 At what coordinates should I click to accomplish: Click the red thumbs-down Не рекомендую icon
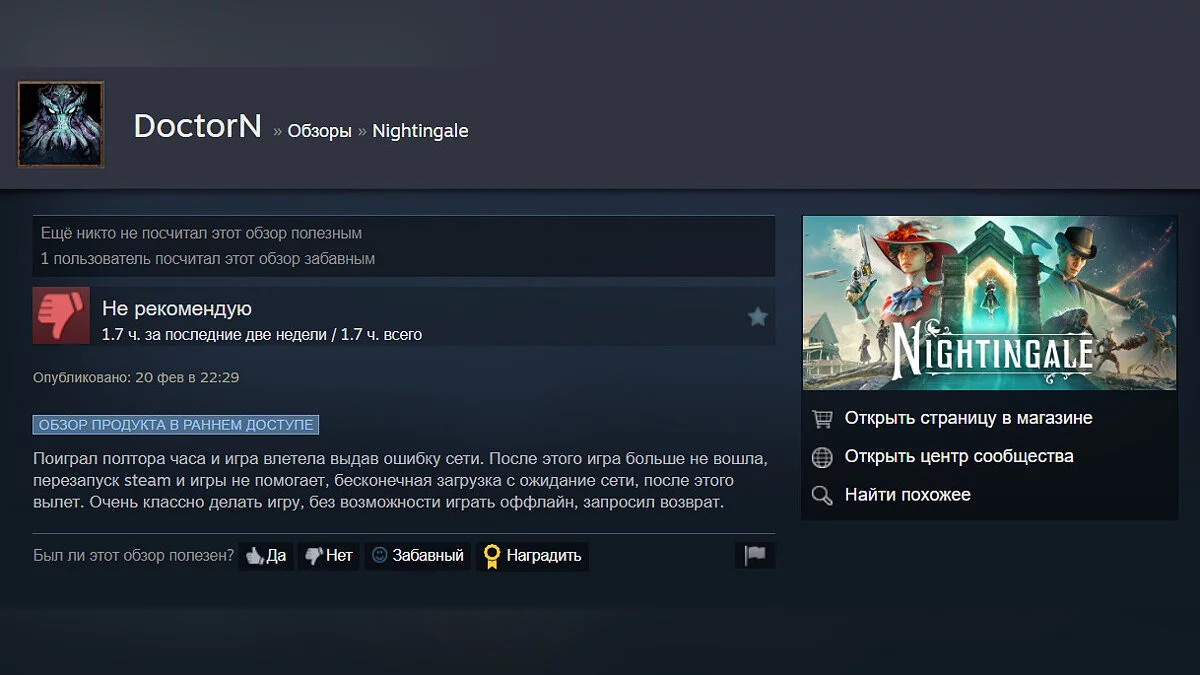coord(61,315)
